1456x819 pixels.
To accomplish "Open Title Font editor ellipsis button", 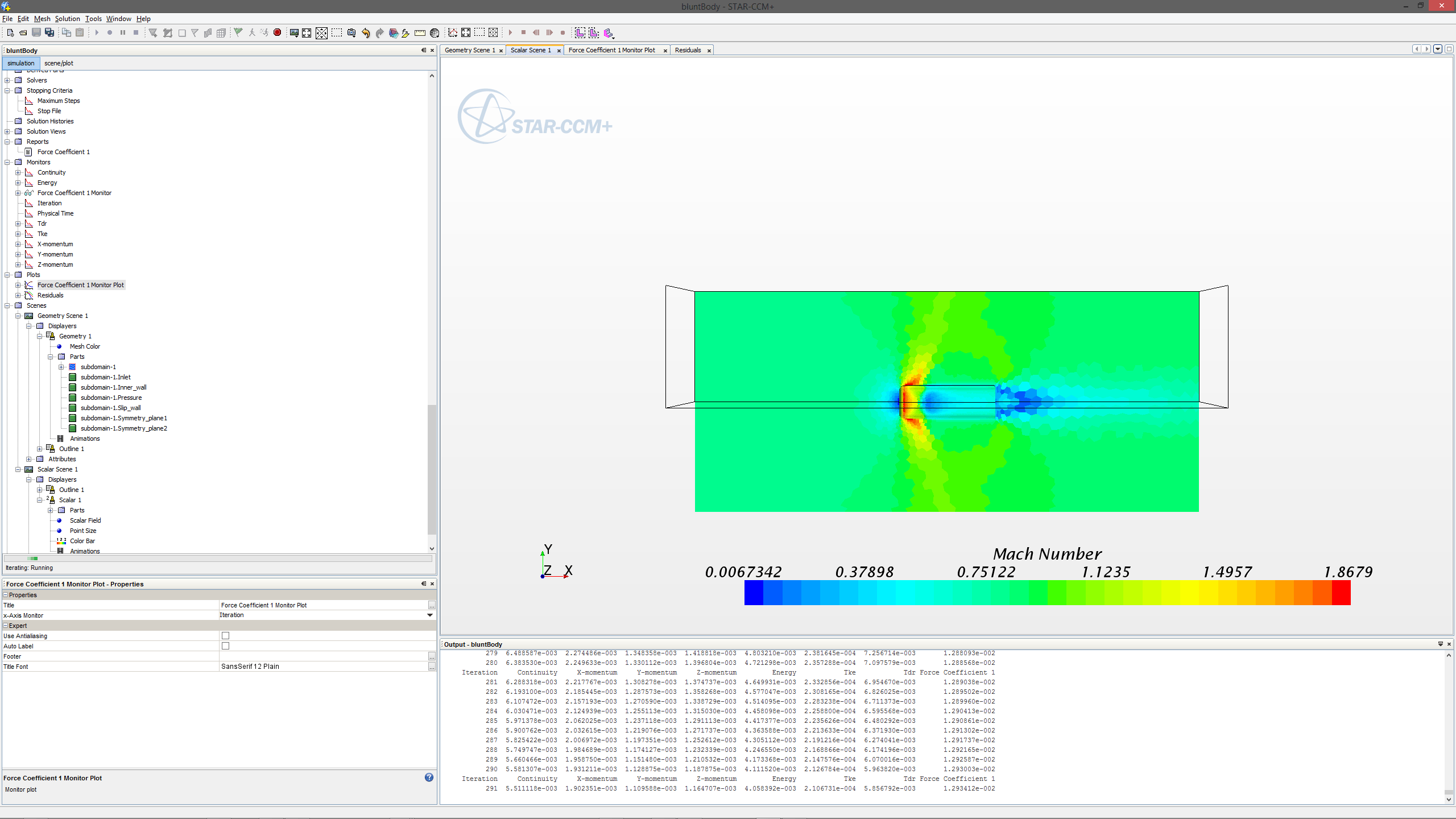I will pos(432,667).
